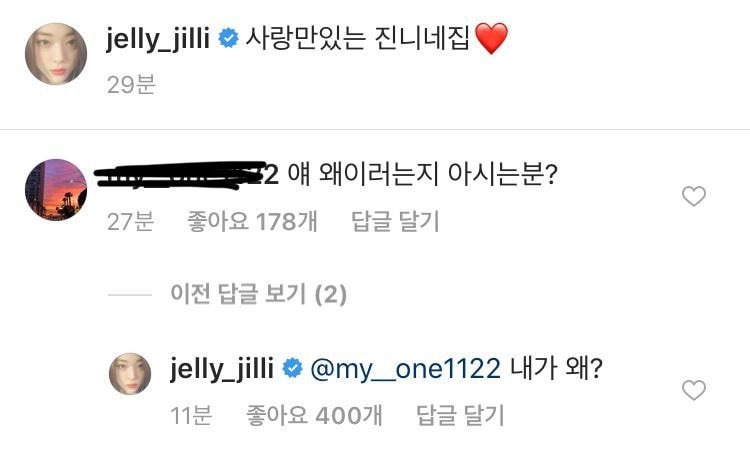View likes list 좋아요 400개

(x=314, y=415)
